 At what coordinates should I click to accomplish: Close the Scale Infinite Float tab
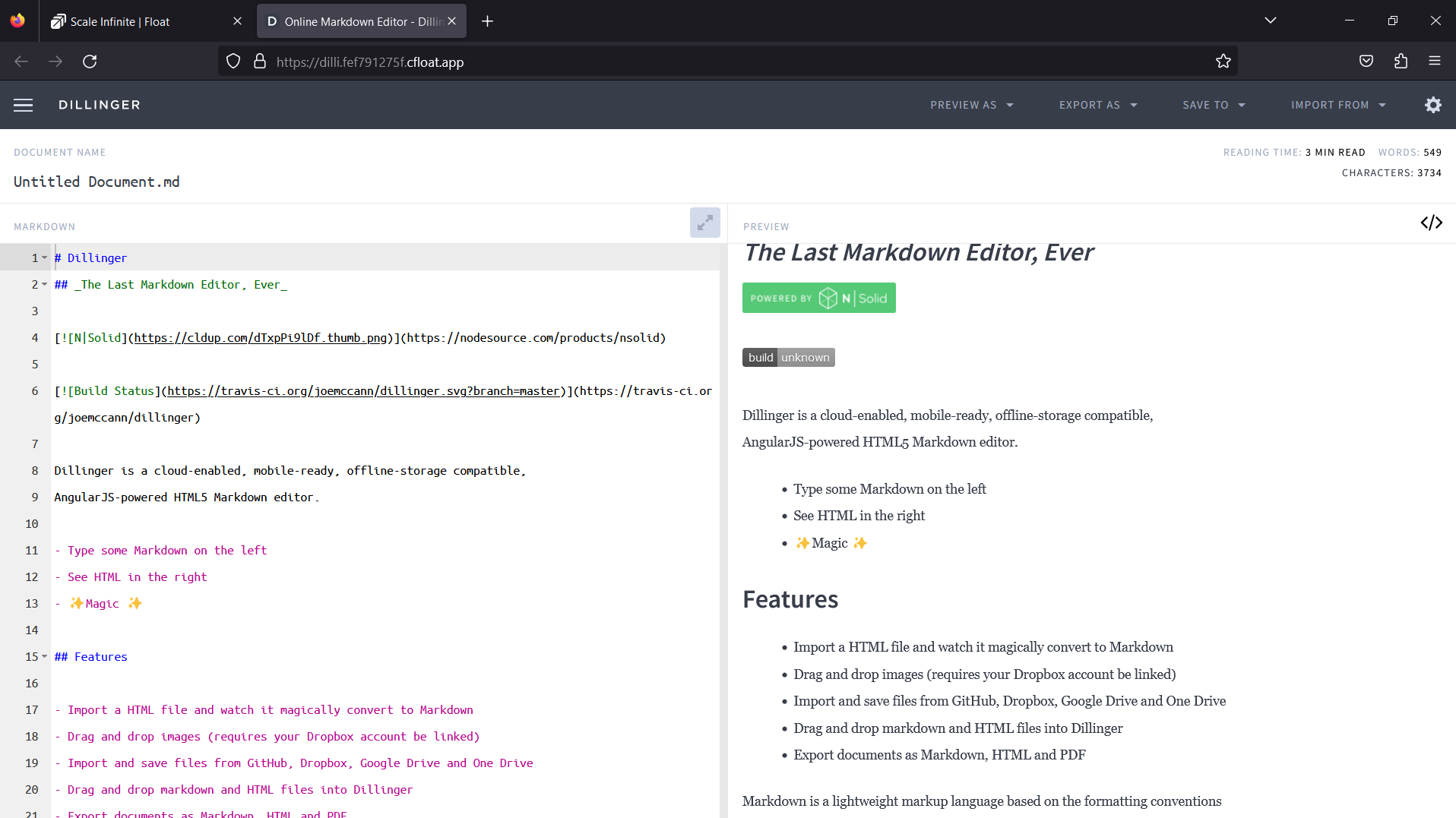pos(237,21)
